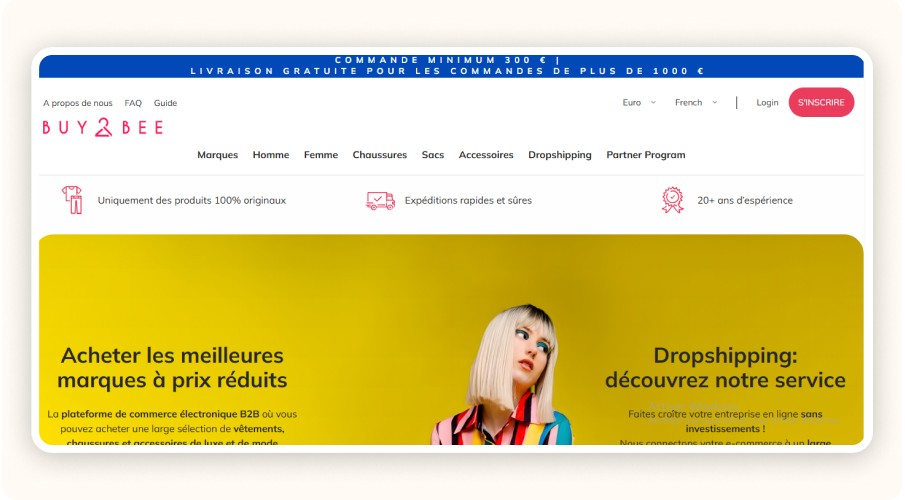Open the Marques menu
905x500 pixels.
click(x=218, y=155)
